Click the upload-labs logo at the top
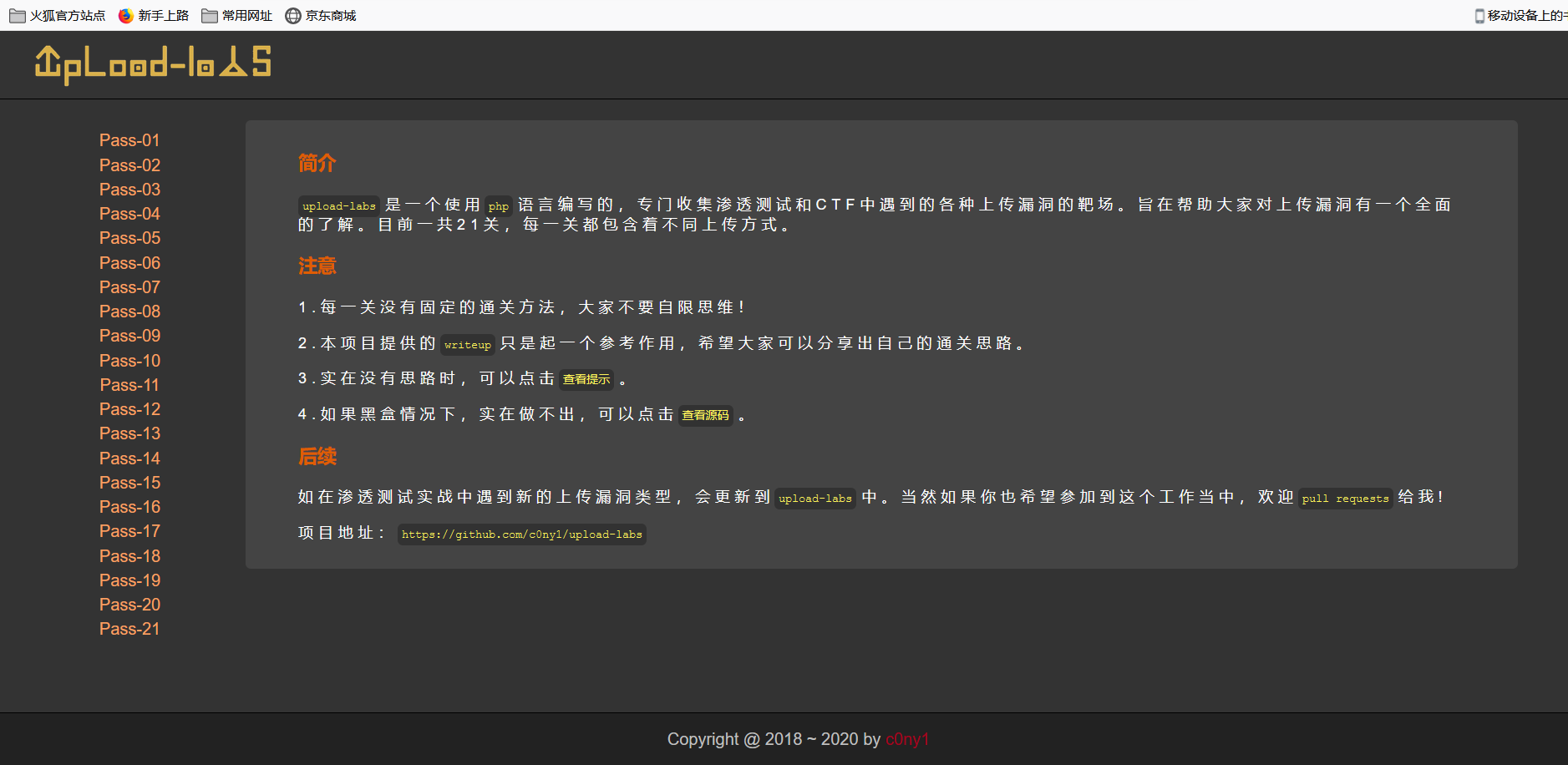Viewport: 1568px width, 765px height. pyautogui.click(x=152, y=64)
